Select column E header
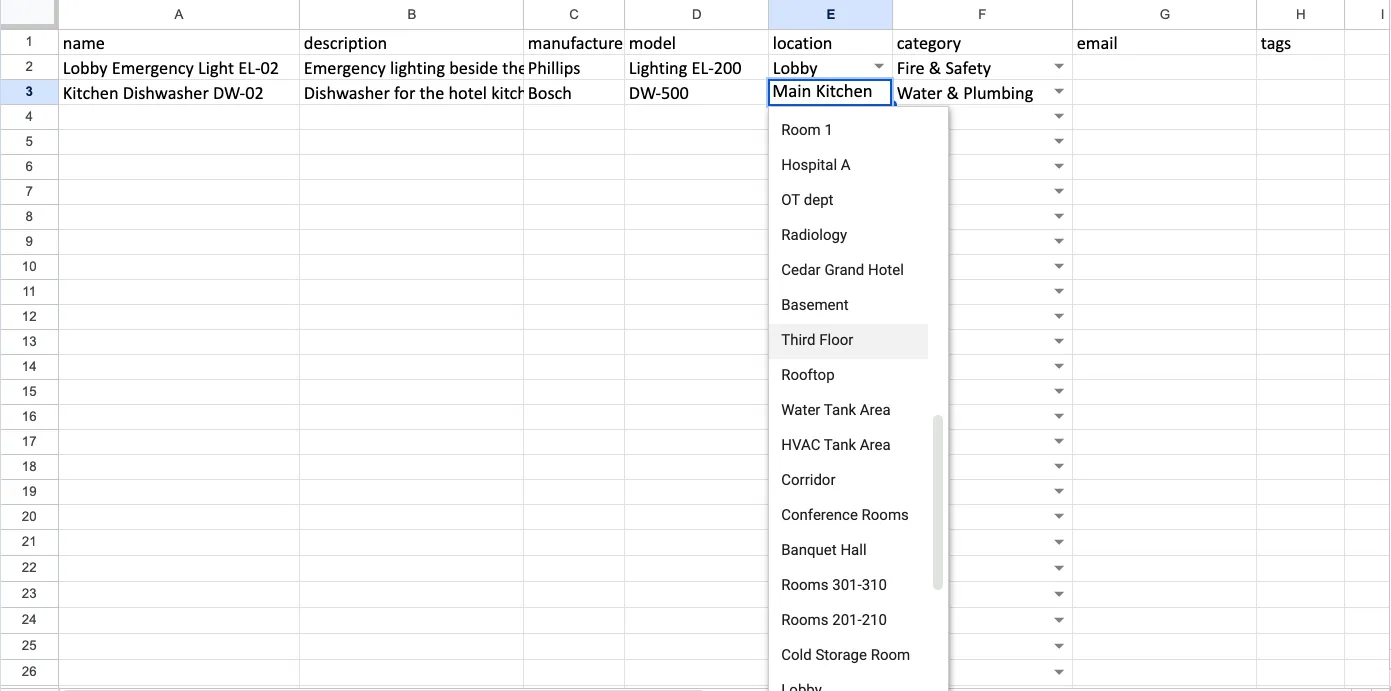 point(830,14)
